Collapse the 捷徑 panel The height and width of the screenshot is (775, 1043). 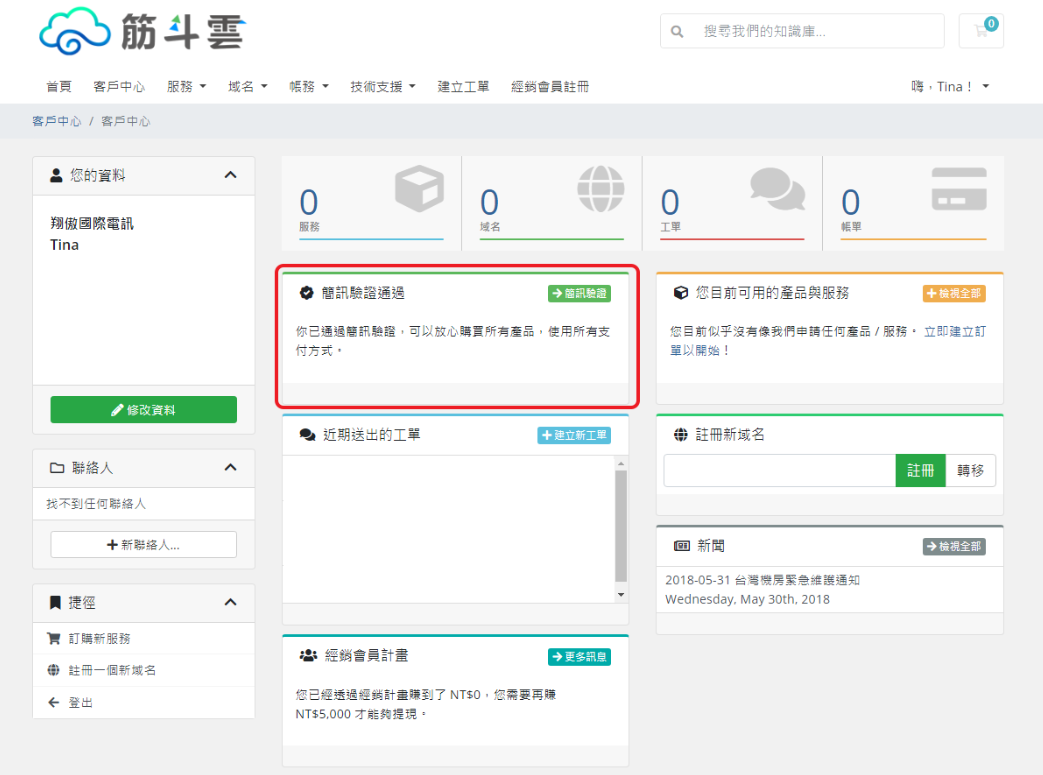(x=232, y=603)
